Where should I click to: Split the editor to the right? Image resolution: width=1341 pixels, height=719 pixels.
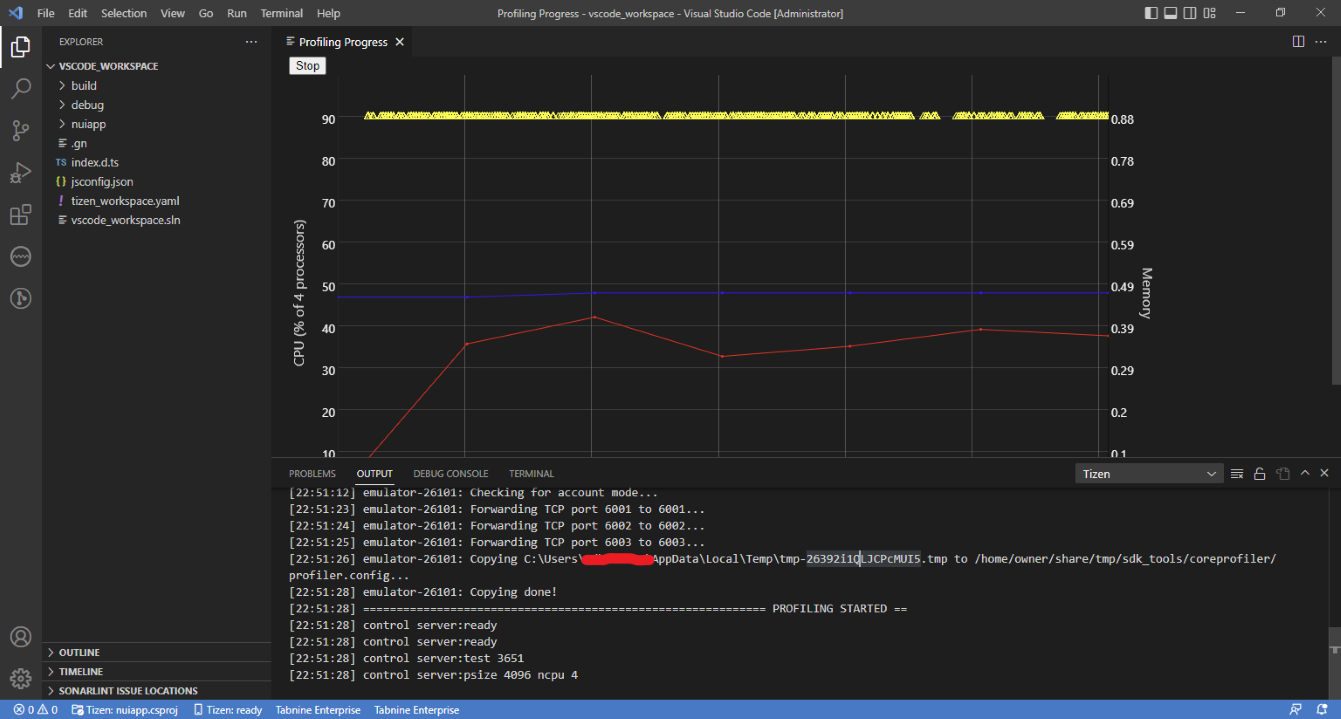click(x=1298, y=42)
